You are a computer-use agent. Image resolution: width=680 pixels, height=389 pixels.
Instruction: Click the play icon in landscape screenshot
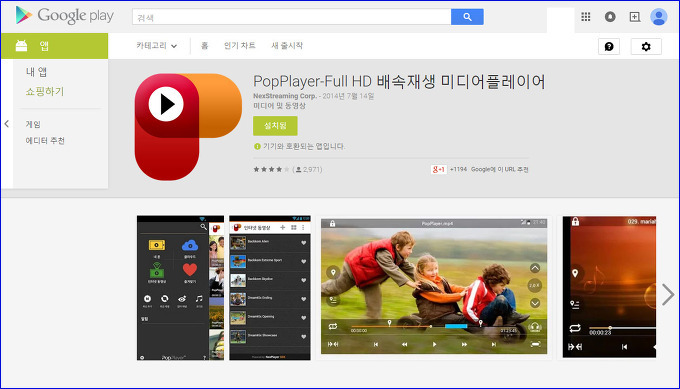click(435, 344)
